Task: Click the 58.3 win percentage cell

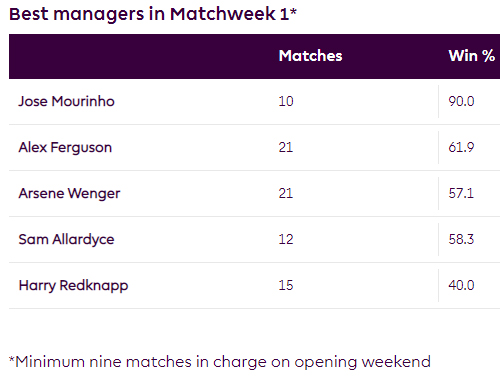Action: (x=461, y=239)
